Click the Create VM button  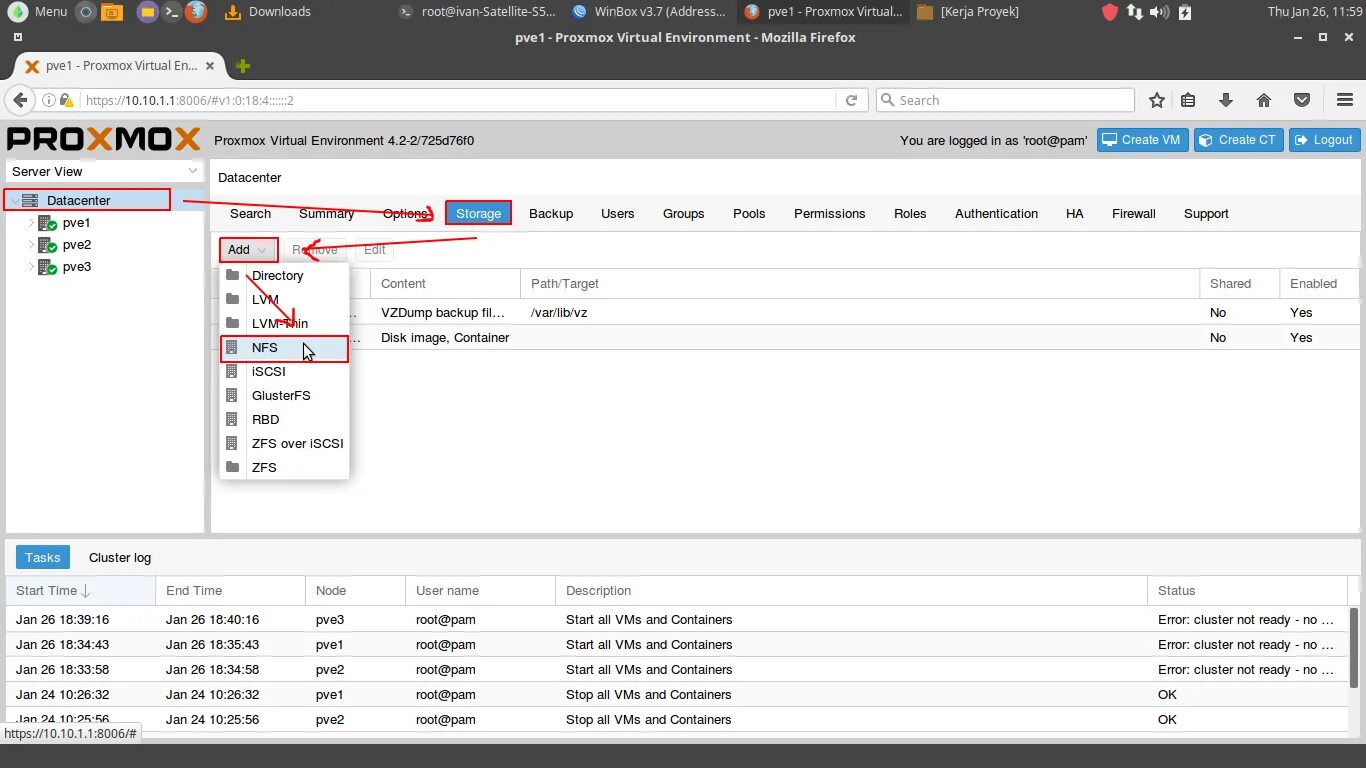point(1142,140)
